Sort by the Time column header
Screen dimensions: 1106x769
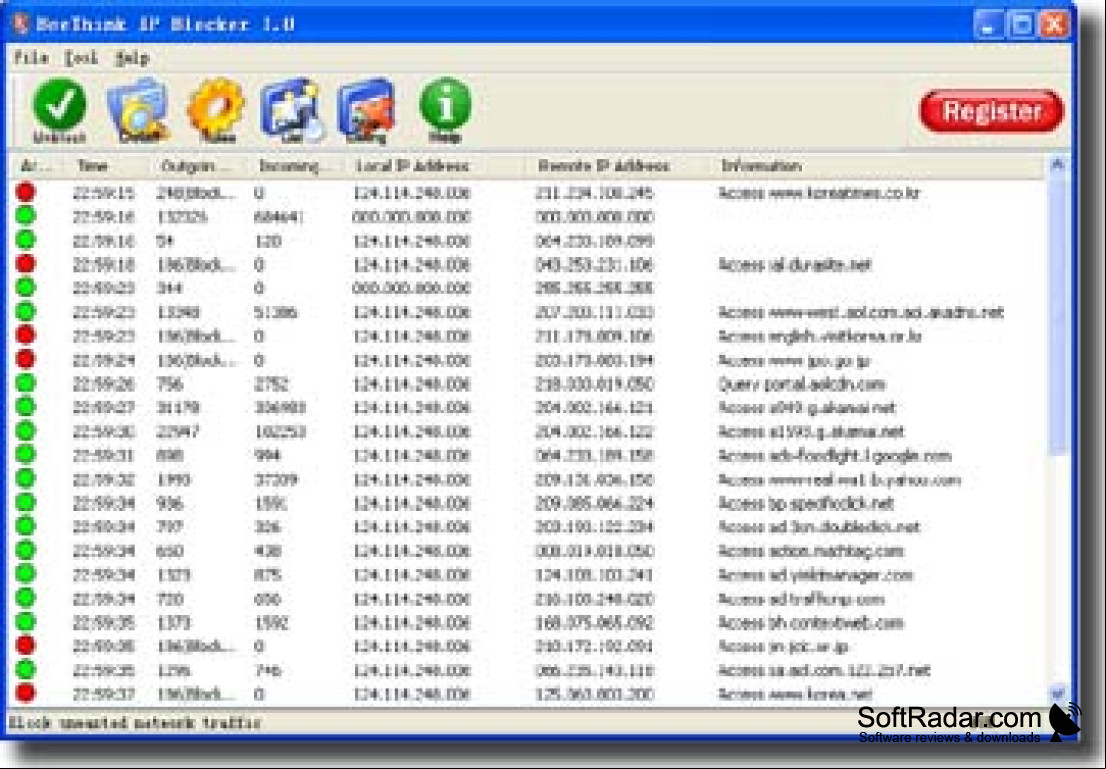coord(92,166)
